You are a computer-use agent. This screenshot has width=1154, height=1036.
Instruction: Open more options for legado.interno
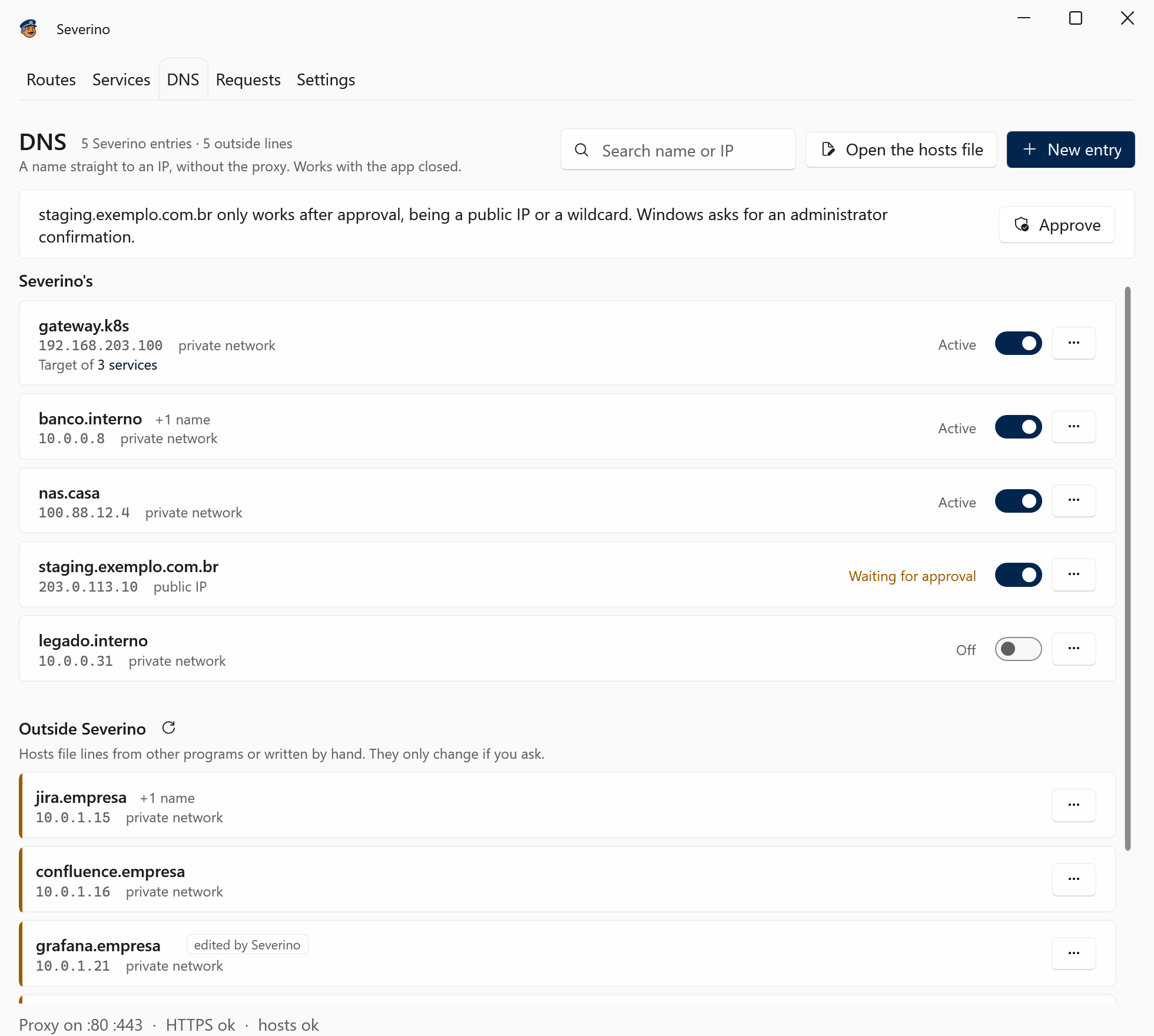(1073, 649)
